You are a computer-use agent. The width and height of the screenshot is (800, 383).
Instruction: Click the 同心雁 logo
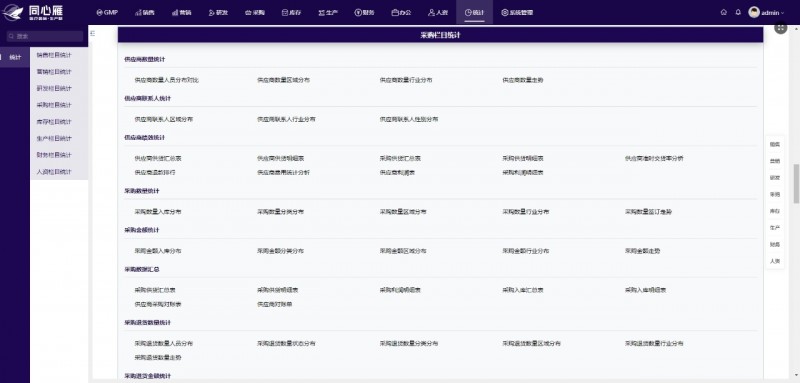click(x=33, y=12)
